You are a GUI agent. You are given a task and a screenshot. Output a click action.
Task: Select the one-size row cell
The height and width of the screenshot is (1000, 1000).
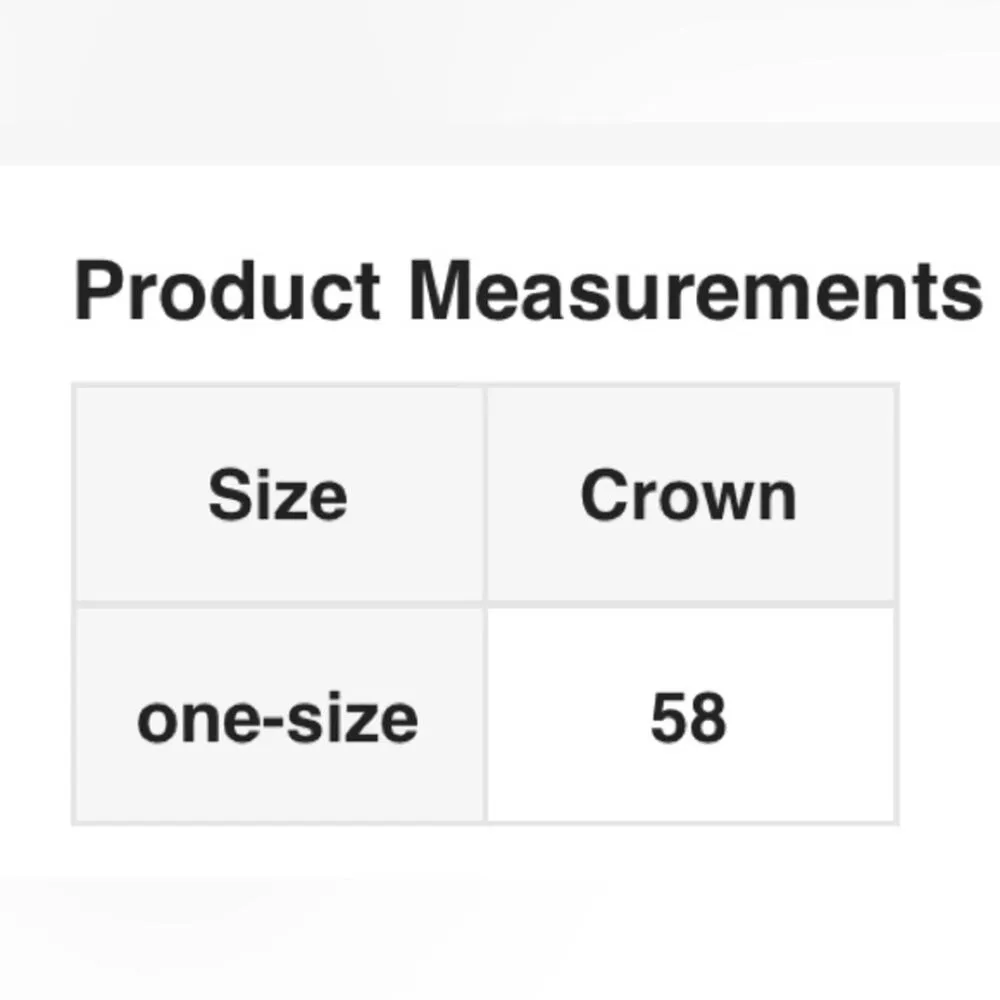click(x=278, y=718)
